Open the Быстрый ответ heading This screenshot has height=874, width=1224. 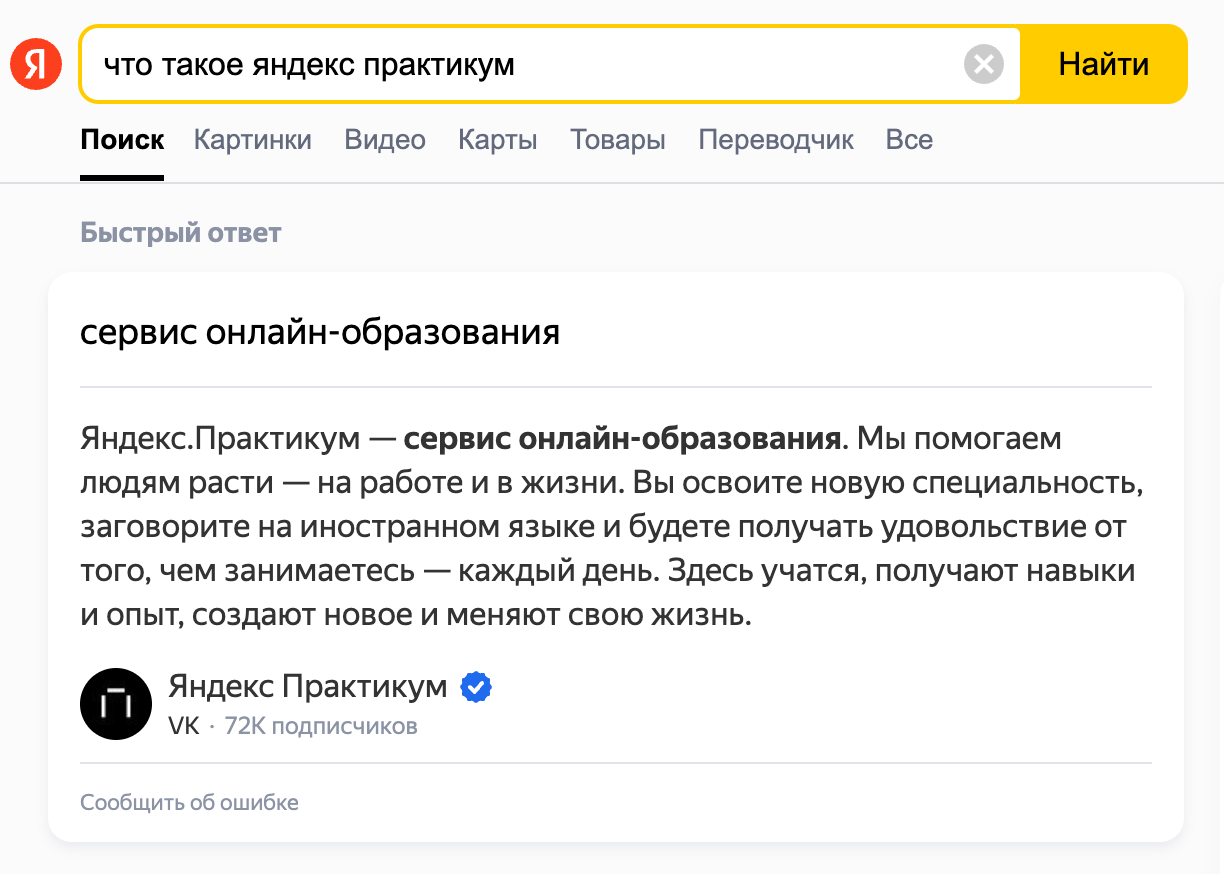click(x=180, y=232)
